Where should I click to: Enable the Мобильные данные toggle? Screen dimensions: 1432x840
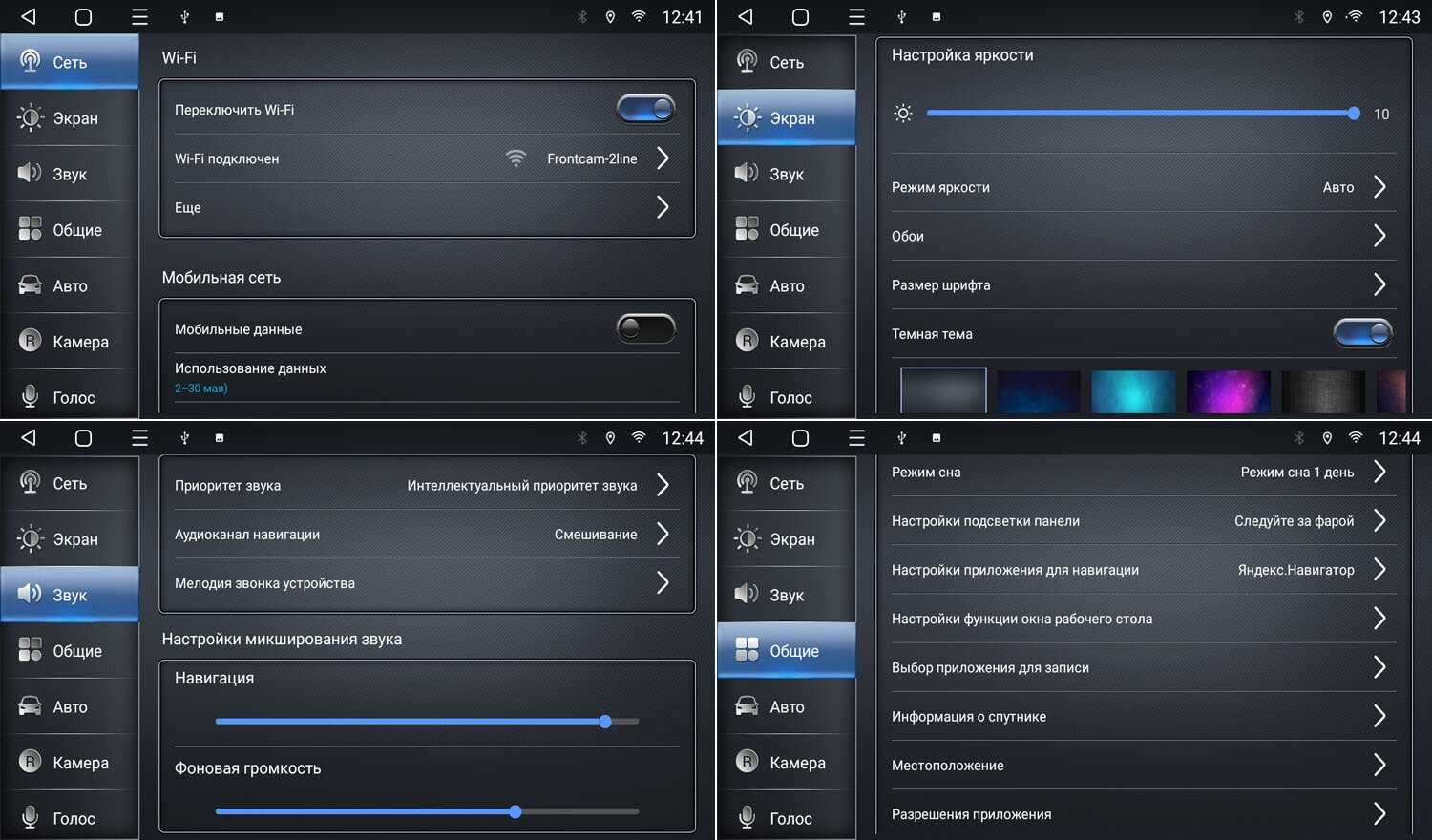(646, 329)
